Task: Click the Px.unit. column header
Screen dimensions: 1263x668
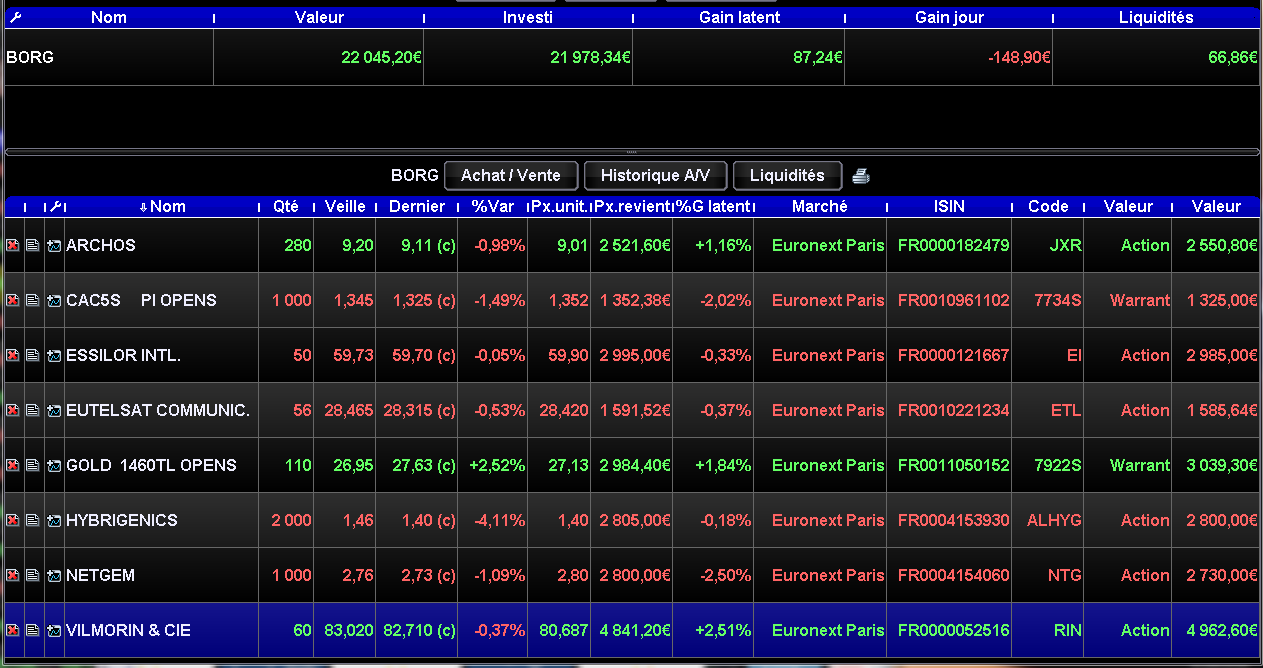Action: 559,206
